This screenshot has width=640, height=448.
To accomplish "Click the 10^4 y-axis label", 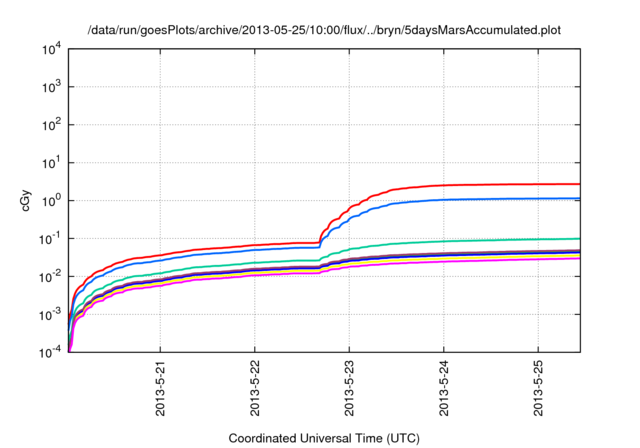I will pyautogui.click(x=52, y=49).
